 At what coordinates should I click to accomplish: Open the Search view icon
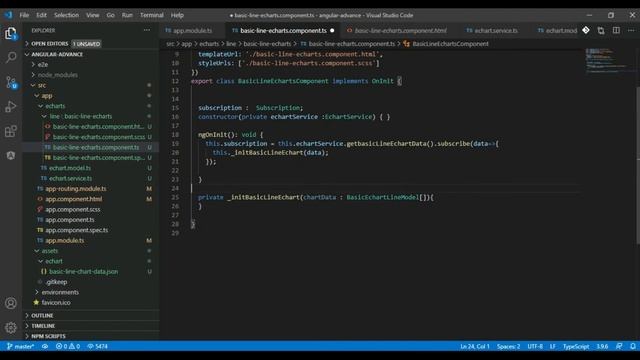tap(11, 58)
